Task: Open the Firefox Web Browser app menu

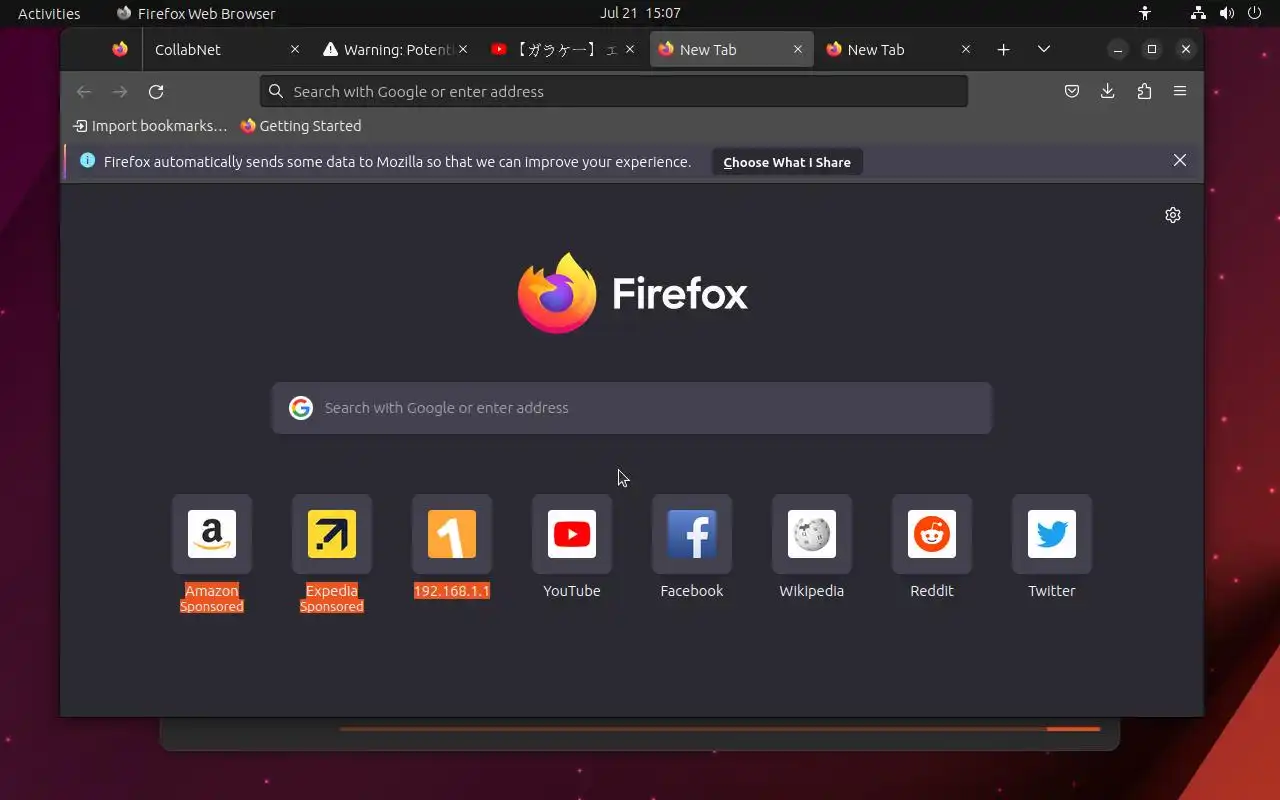Action: [x=196, y=13]
